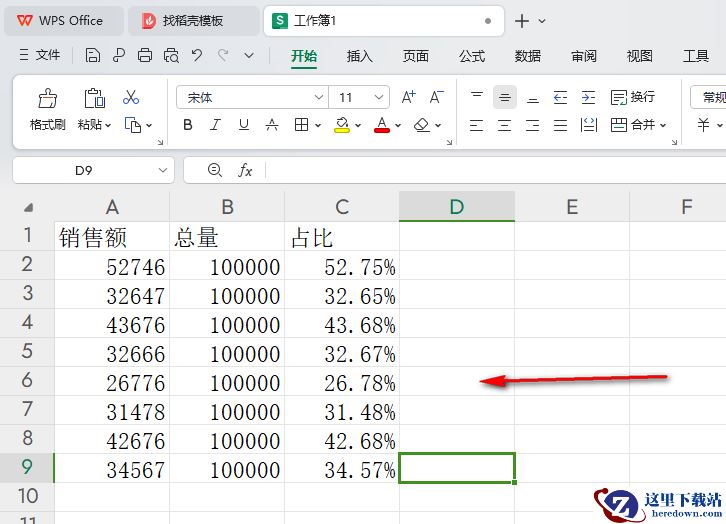Expand quick access toolbar chevron
This screenshot has height=524, width=726.
(249, 56)
